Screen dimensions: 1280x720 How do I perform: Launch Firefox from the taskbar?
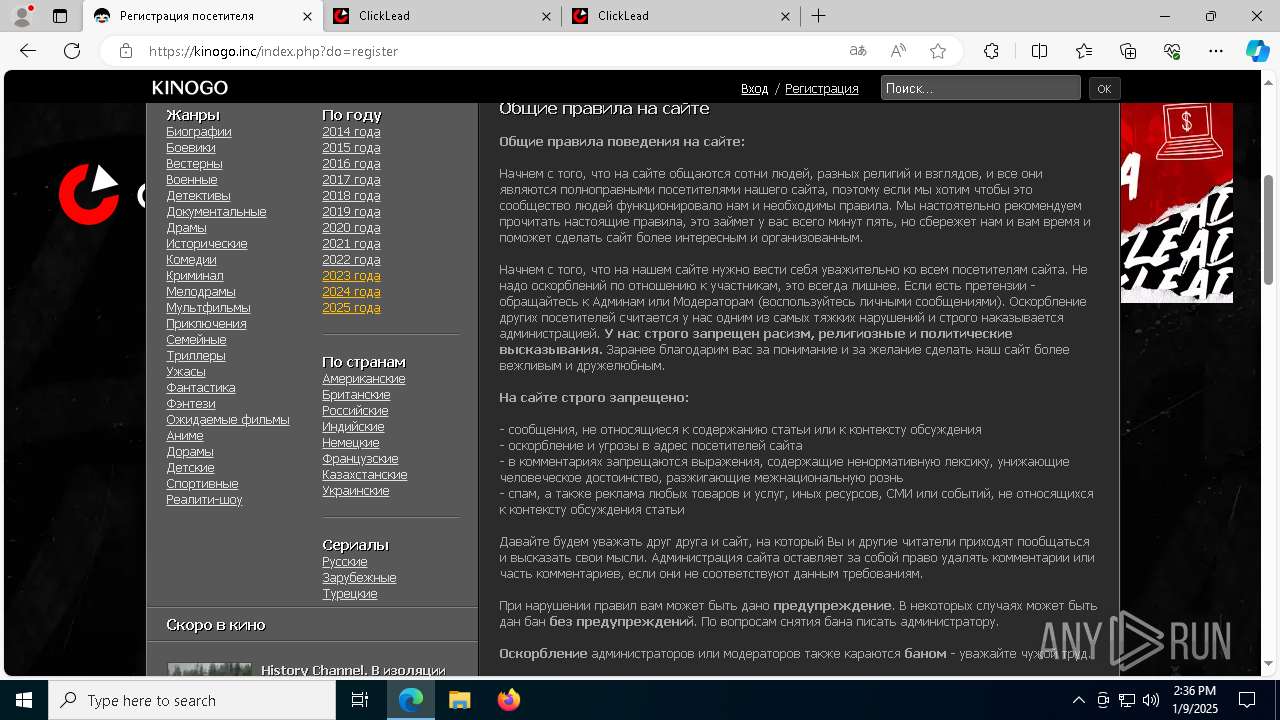508,700
